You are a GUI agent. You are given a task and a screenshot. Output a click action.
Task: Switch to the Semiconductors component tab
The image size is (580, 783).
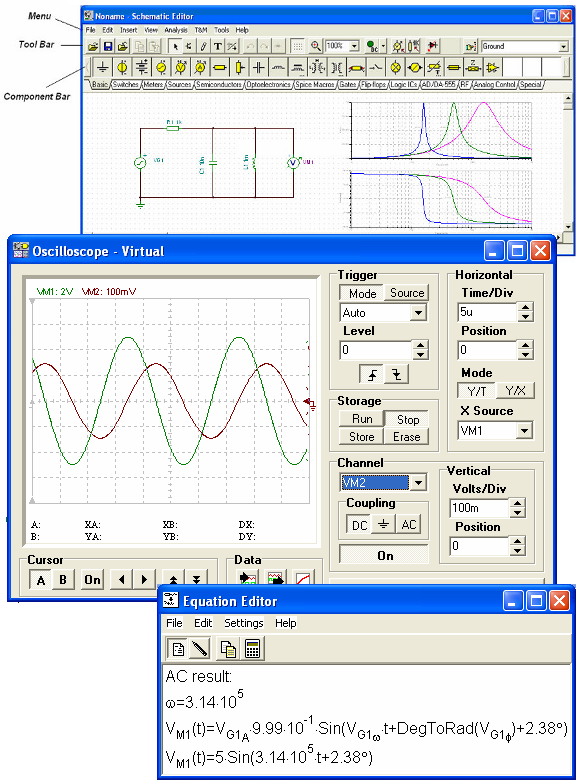pyautogui.click(x=219, y=85)
